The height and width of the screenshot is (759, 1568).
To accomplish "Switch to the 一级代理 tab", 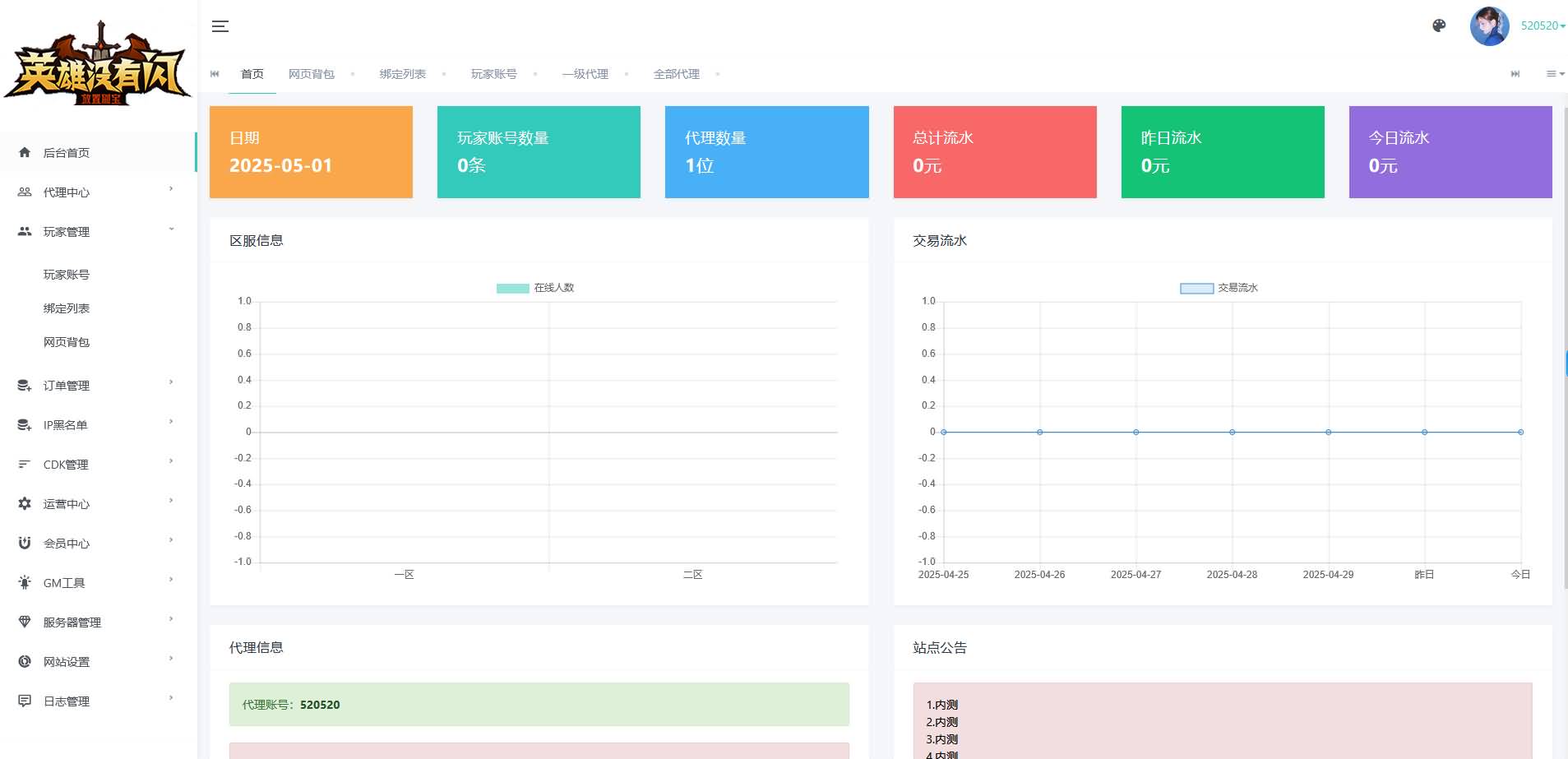I will [585, 74].
